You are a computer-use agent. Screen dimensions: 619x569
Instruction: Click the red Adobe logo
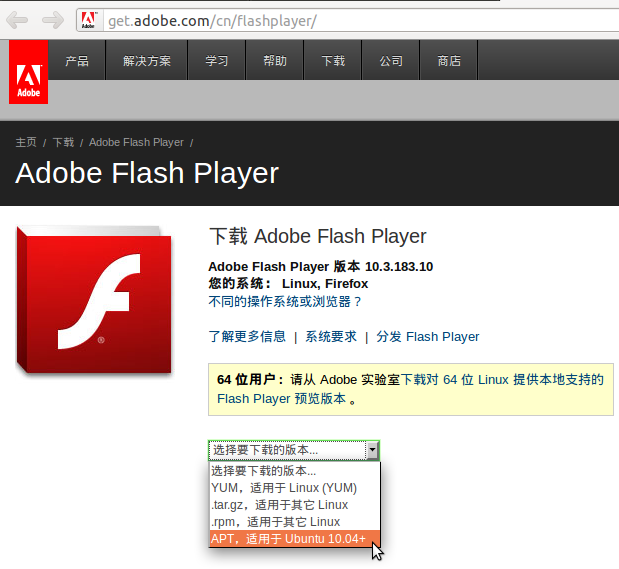28,72
